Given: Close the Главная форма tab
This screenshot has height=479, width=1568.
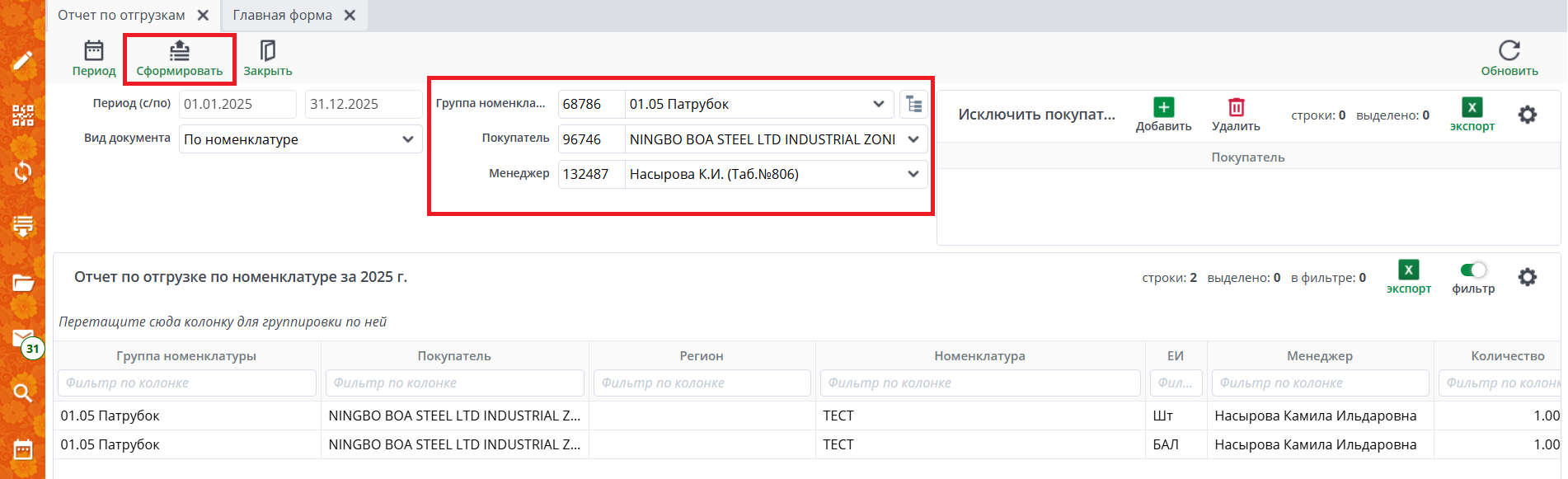Looking at the screenshot, I should tap(350, 15).
